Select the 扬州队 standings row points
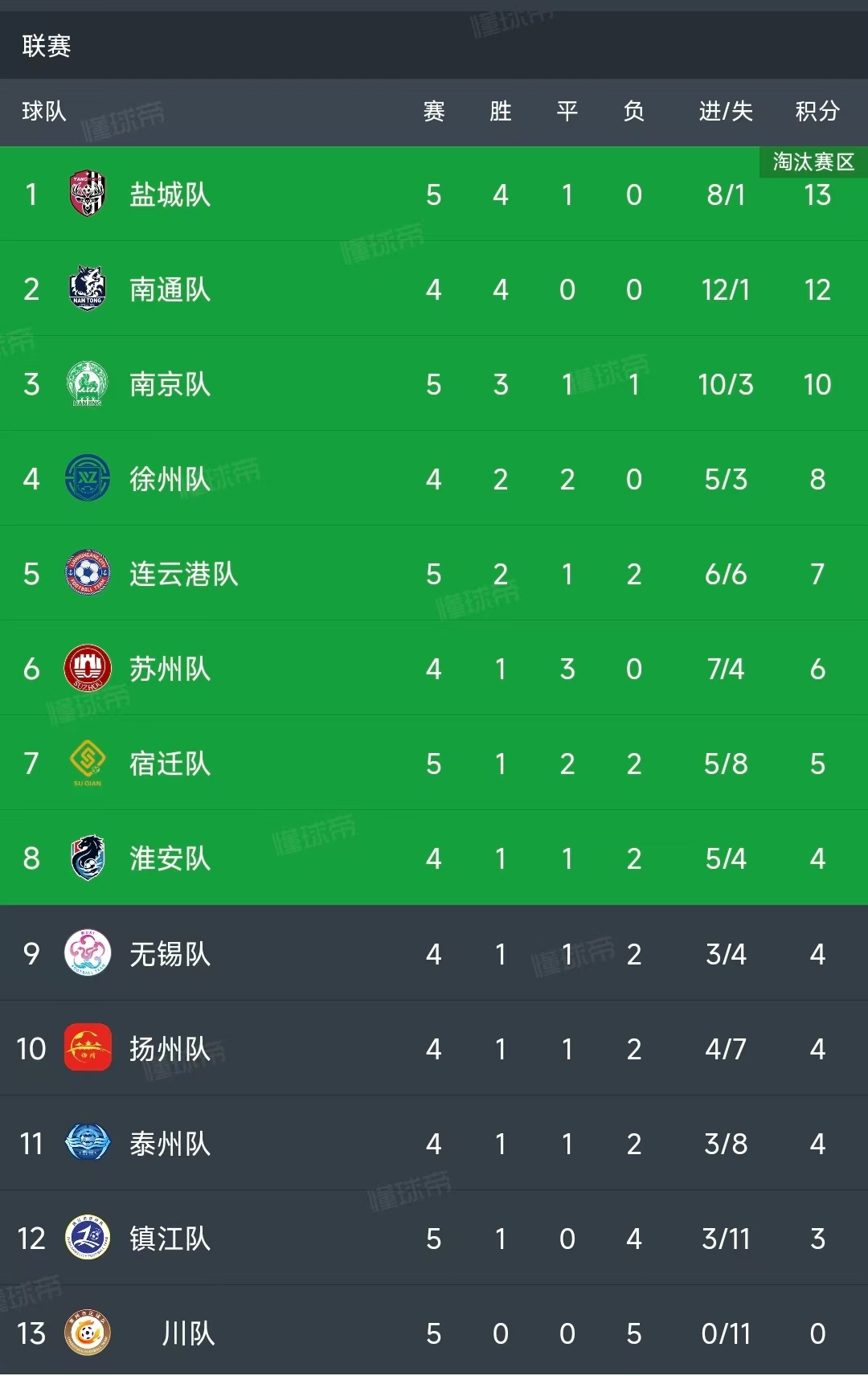 817,1048
